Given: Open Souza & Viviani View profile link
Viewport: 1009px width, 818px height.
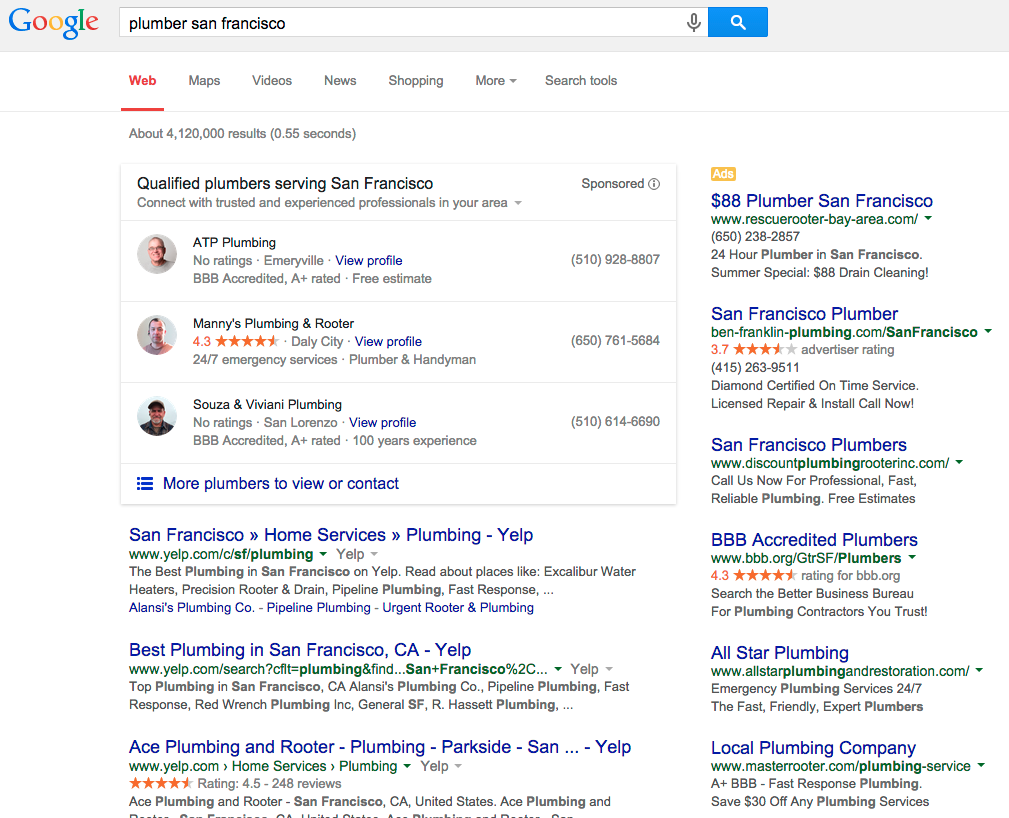Looking at the screenshot, I should pos(382,423).
